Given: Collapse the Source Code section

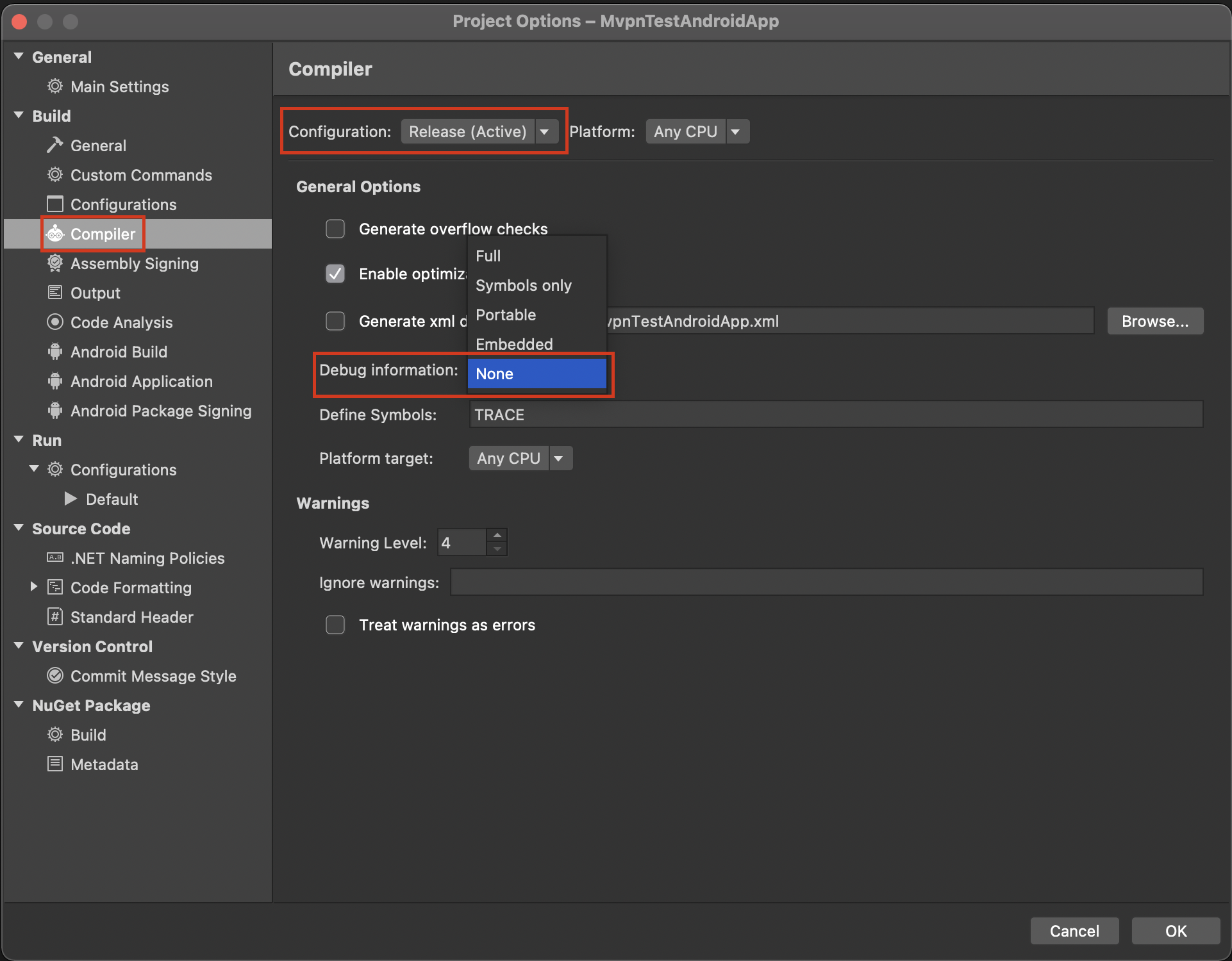Looking at the screenshot, I should click(x=19, y=528).
